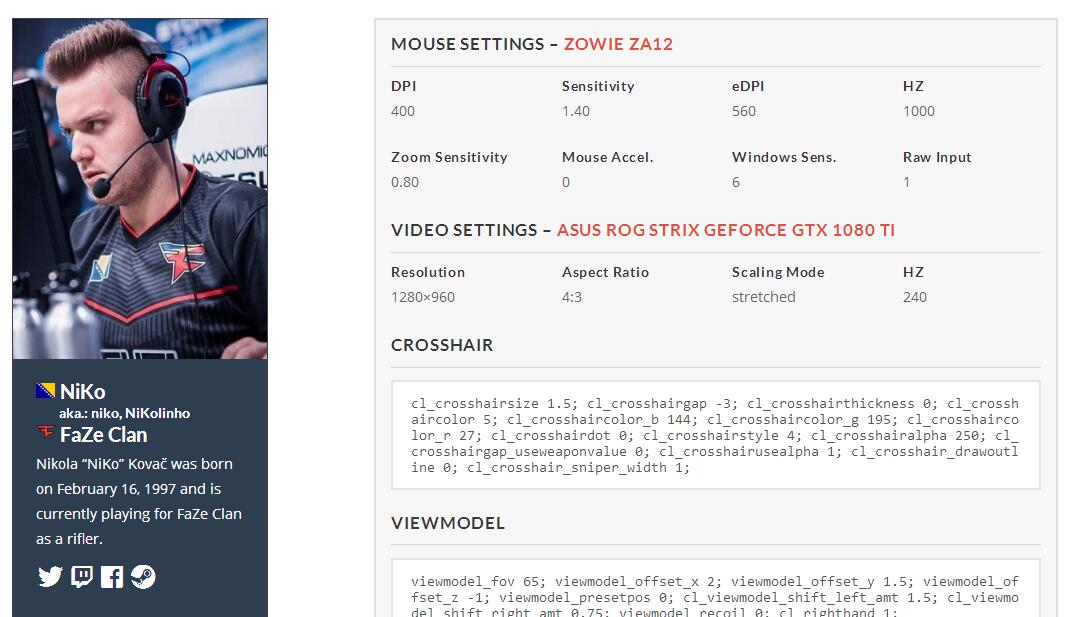This screenshot has height=617, width=1069.
Task: Click the Raw Input label
Action: (937, 157)
